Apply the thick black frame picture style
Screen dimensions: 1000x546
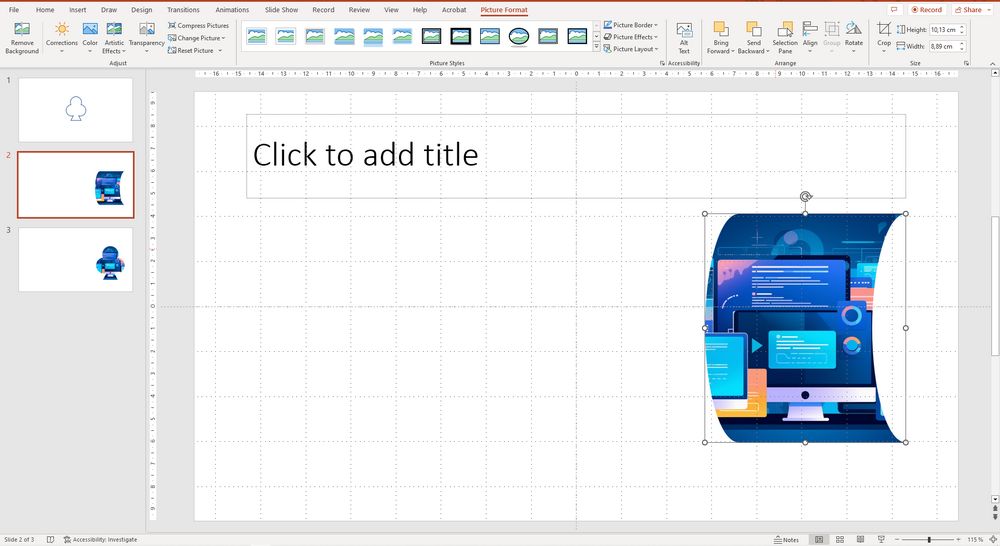pyautogui.click(x=460, y=36)
